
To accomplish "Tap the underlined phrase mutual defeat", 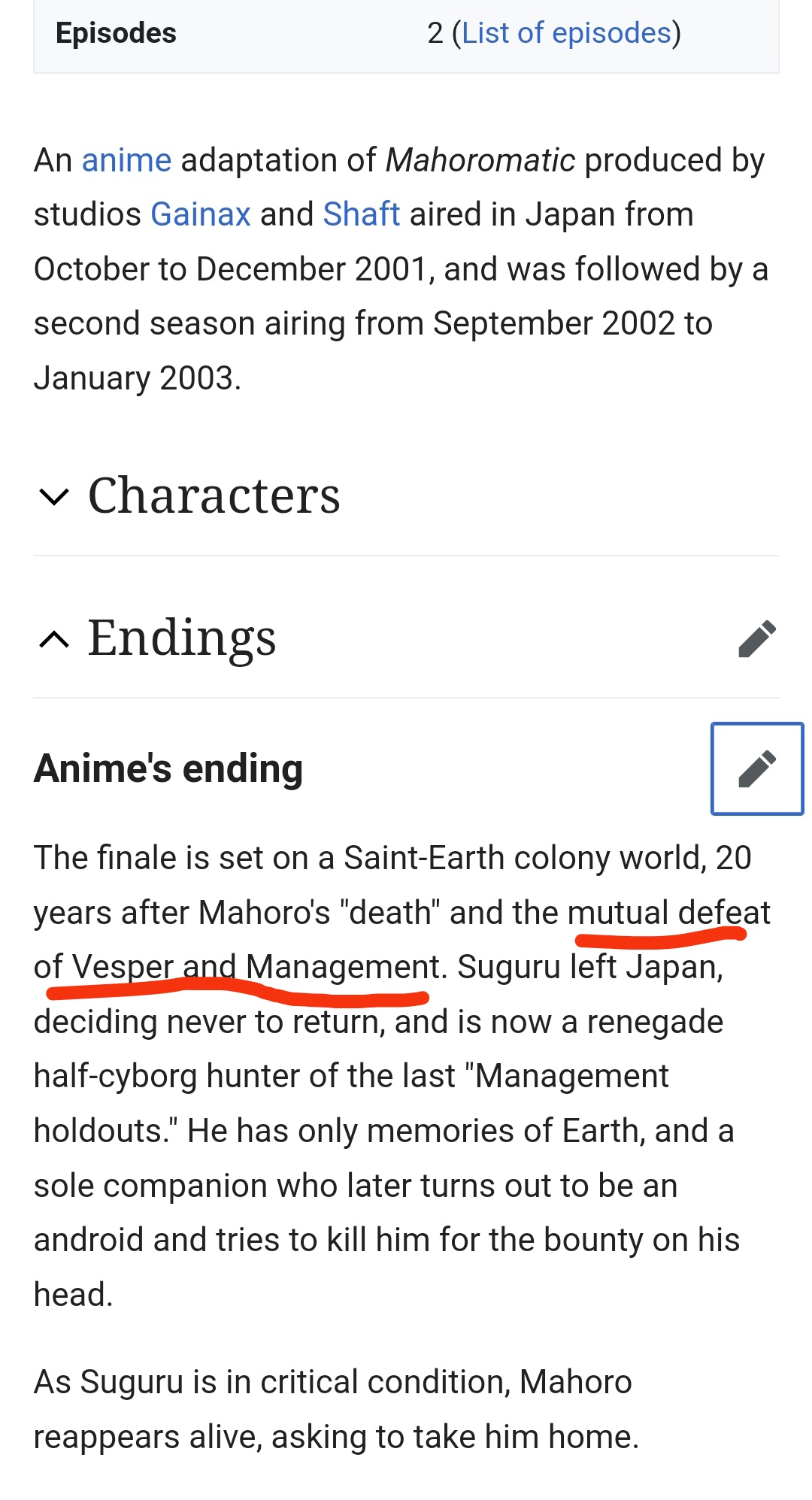I will 669,913.
